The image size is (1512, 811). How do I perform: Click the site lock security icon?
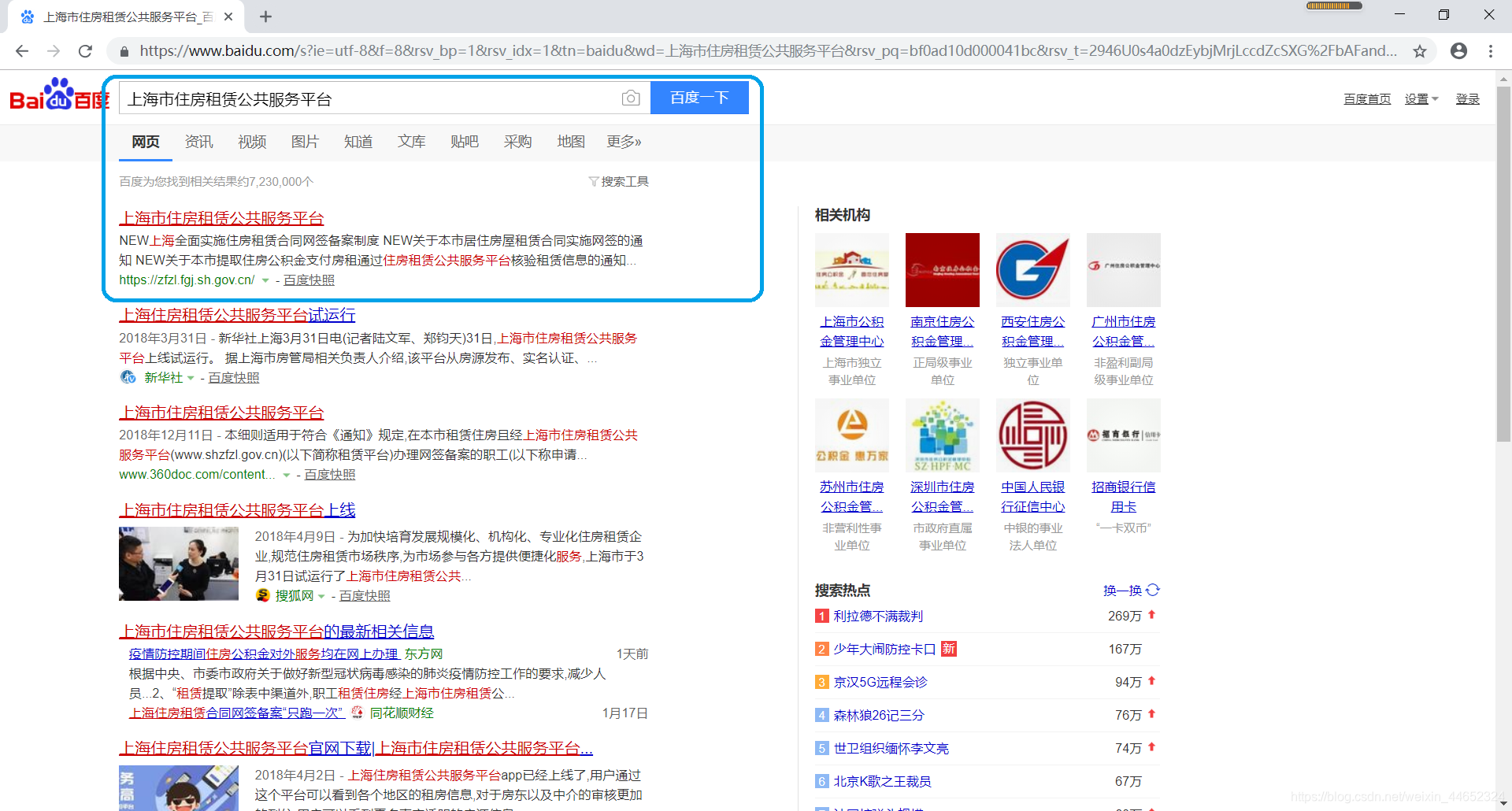[x=124, y=51]
